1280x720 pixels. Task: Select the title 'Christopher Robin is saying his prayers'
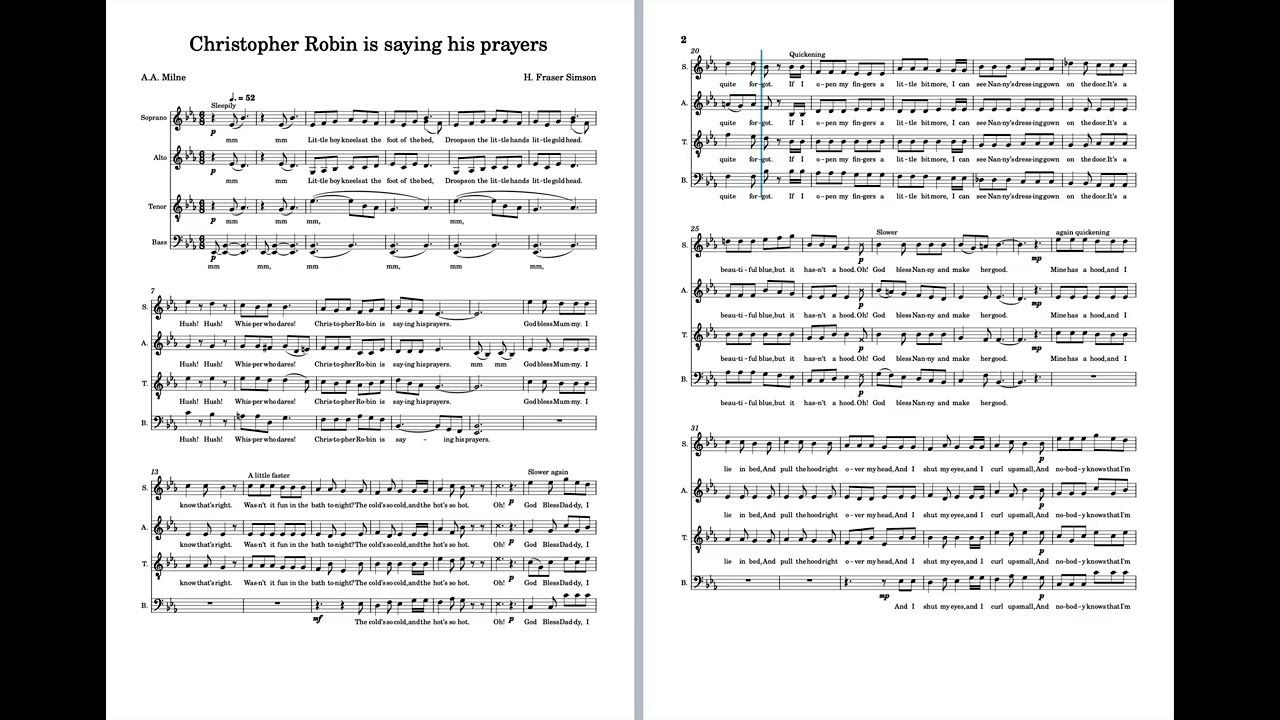pyautogui.click(x=368, y=44)
